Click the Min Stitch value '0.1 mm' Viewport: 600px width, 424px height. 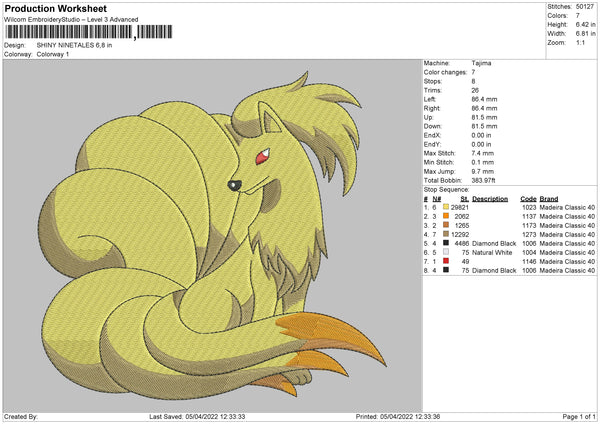tap(483, 162)
